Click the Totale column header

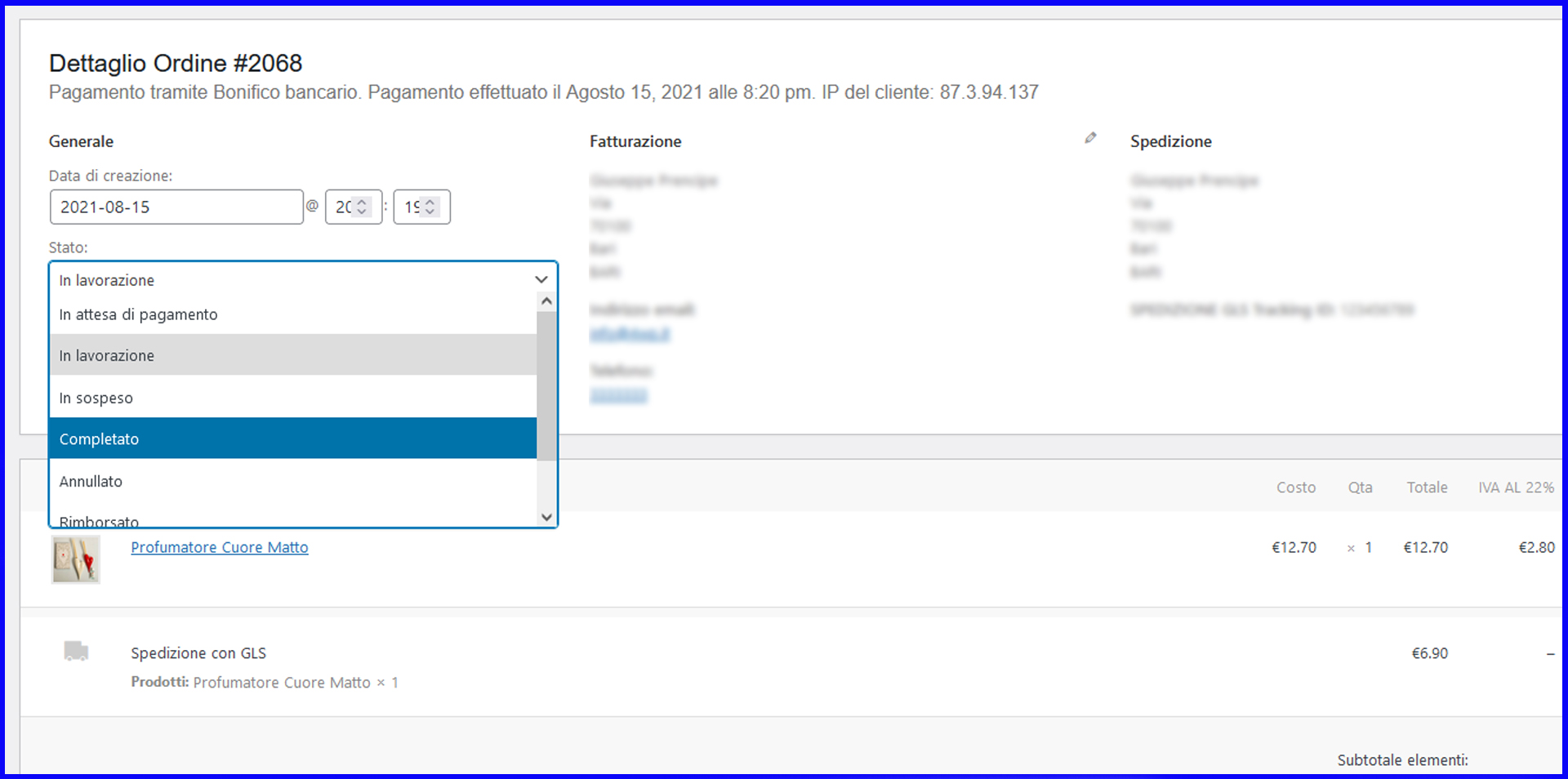(1427, 487)
